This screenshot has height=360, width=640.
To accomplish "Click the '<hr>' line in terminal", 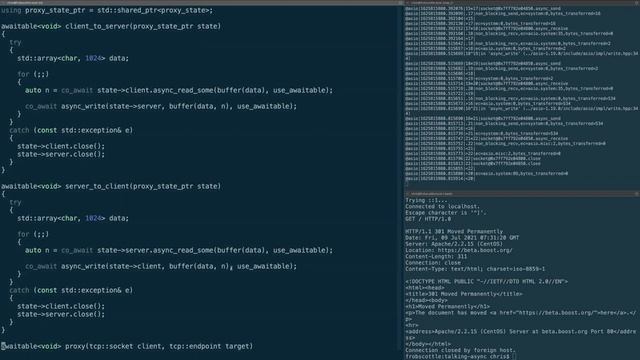I will [x=412, y=325].
